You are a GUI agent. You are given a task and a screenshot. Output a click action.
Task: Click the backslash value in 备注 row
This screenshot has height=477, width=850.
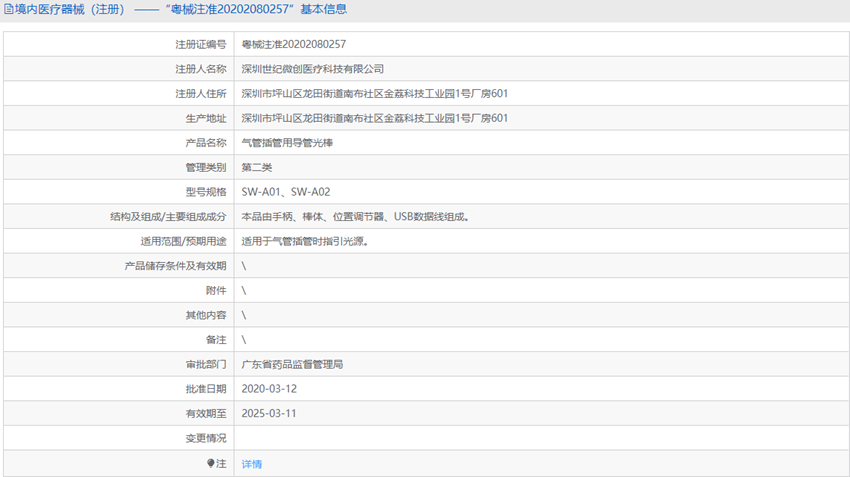(244, 340)
